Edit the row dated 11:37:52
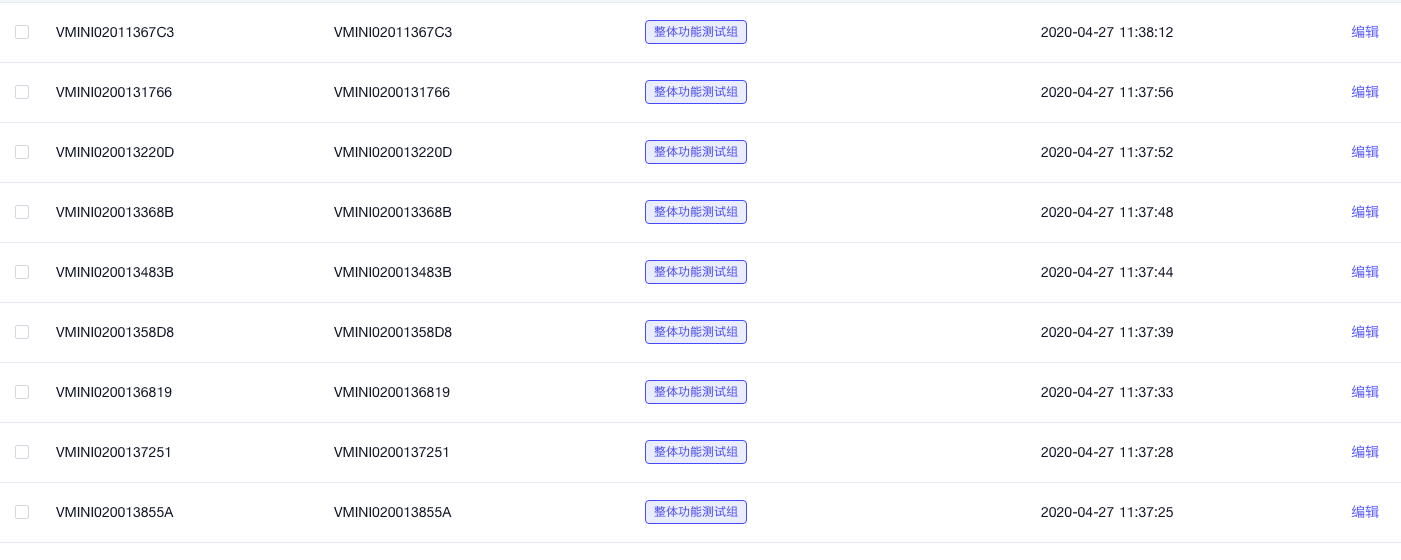The image size is (1401, 560). click(x=1365, y=152)
